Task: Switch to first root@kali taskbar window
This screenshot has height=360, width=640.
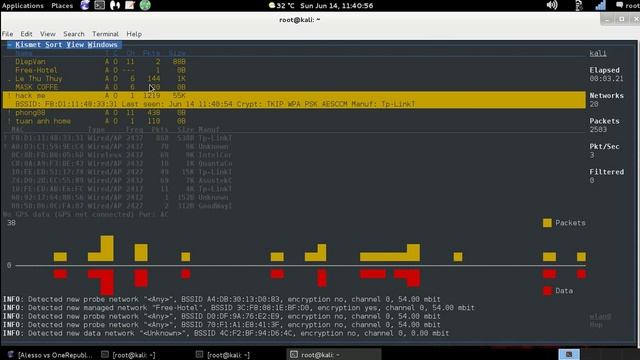Action: (129, 355)
